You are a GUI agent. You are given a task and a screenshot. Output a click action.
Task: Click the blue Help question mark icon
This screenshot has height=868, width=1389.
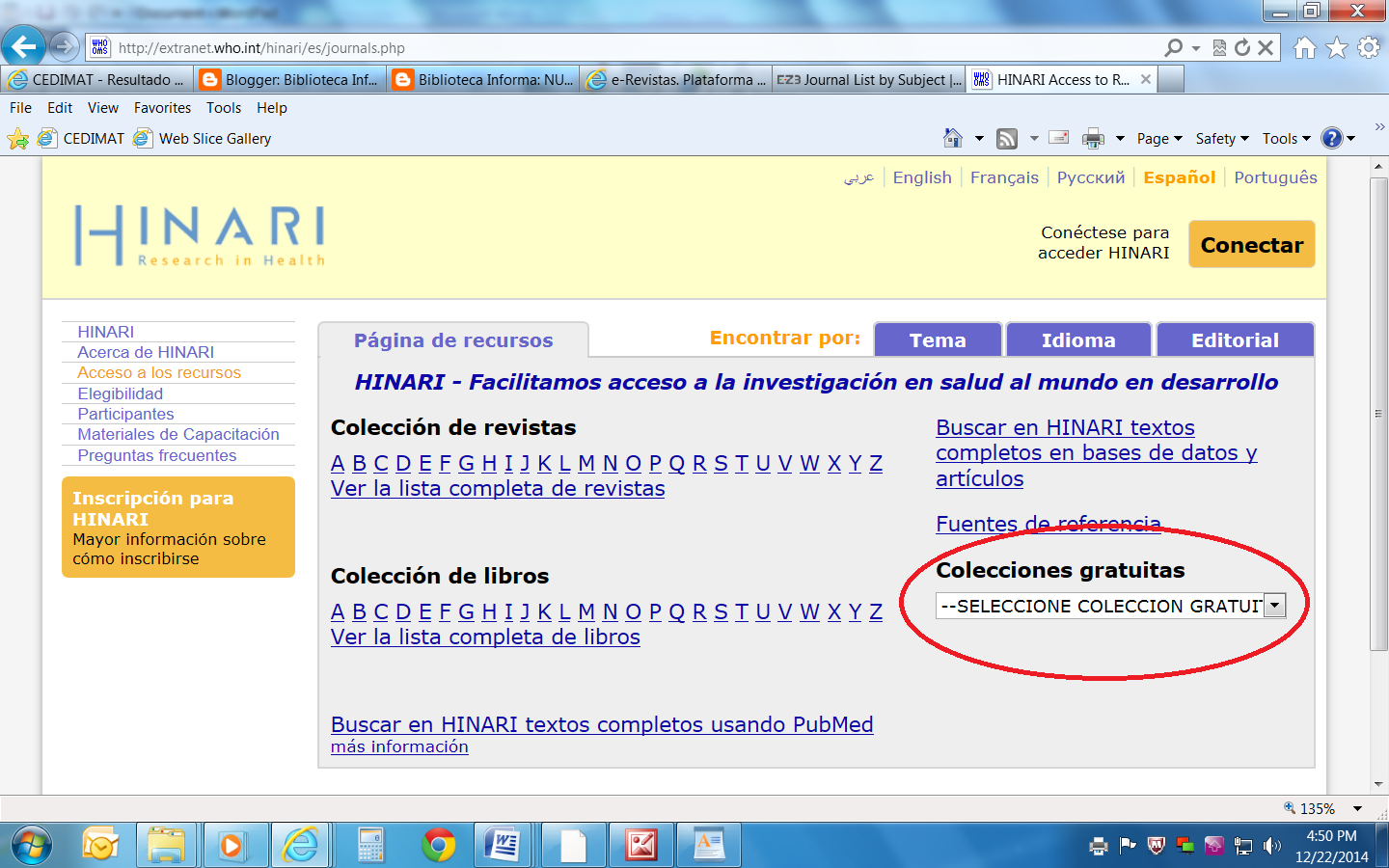click(1332, 139)
